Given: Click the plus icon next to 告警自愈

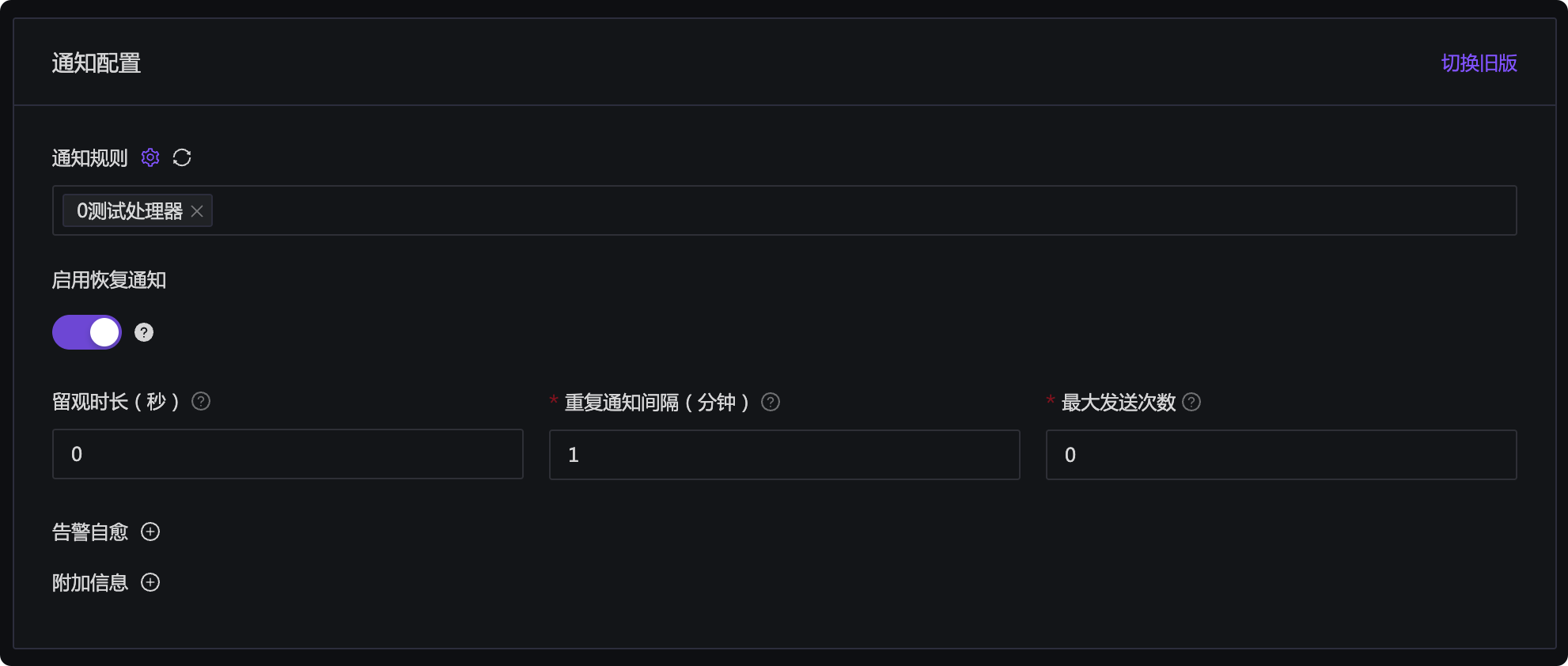Looking at the screenshot, I should pos(150,532).
